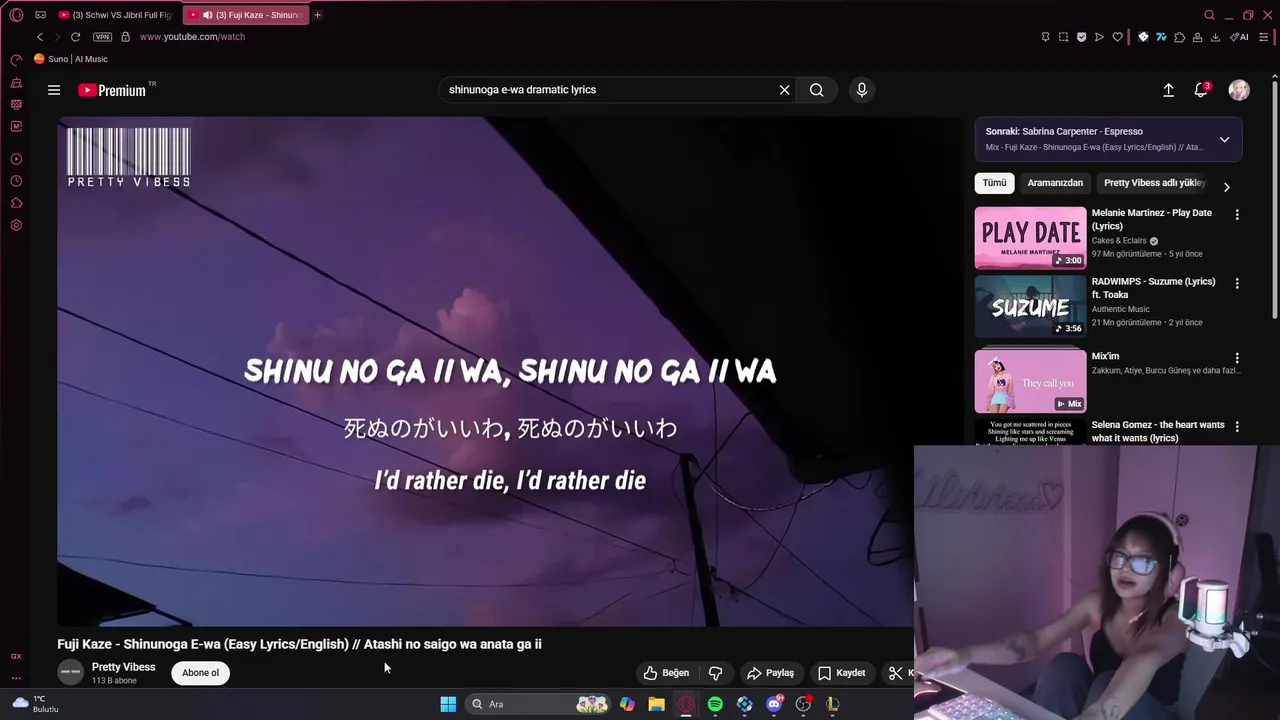The image size is (1280, 720).
Task: Mute the Fuji Kaze tab speaker icon
Action: [x=207, y=15]
